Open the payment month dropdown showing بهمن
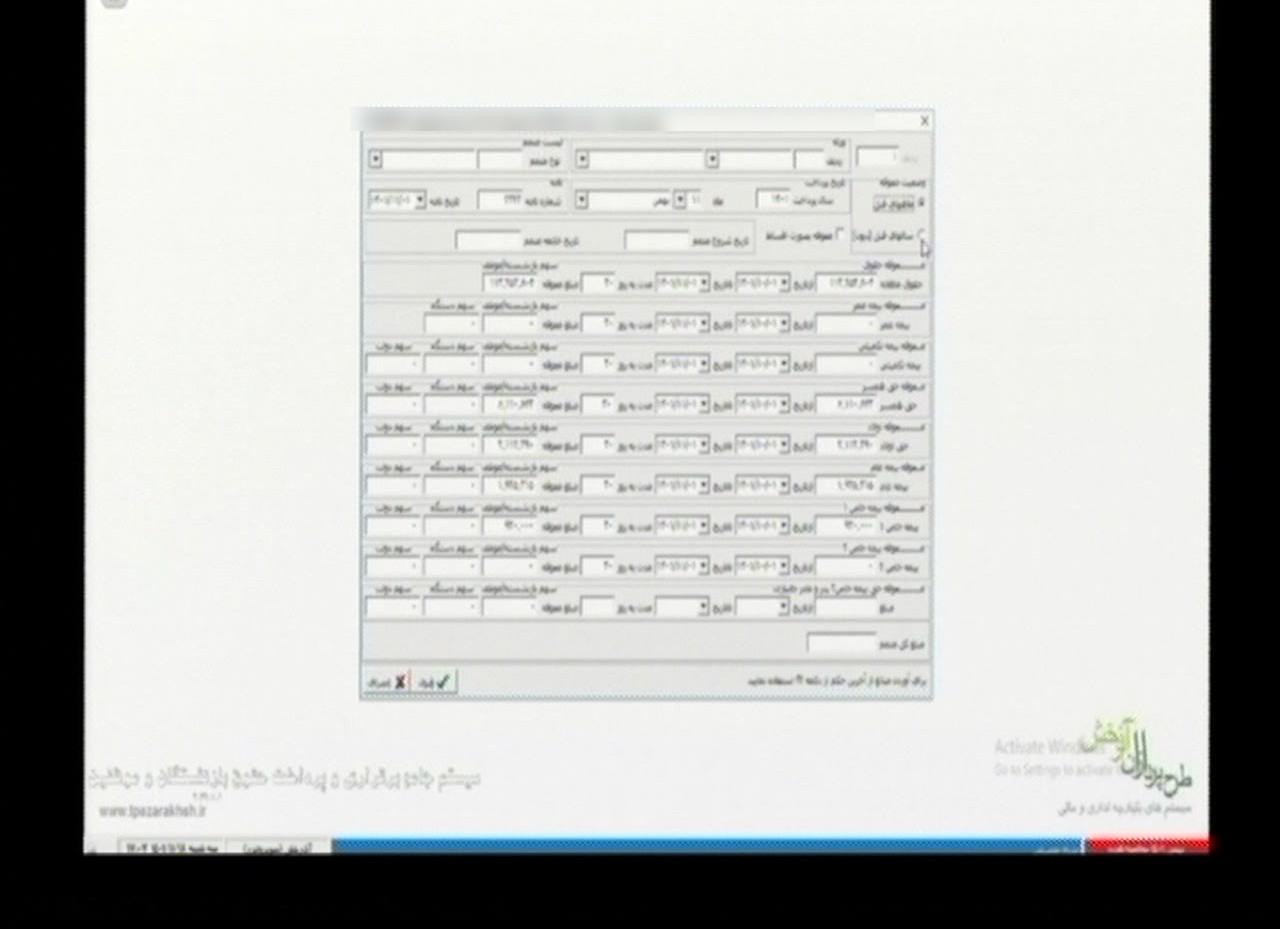The image size is (1280, 929). tap(581, 201)
